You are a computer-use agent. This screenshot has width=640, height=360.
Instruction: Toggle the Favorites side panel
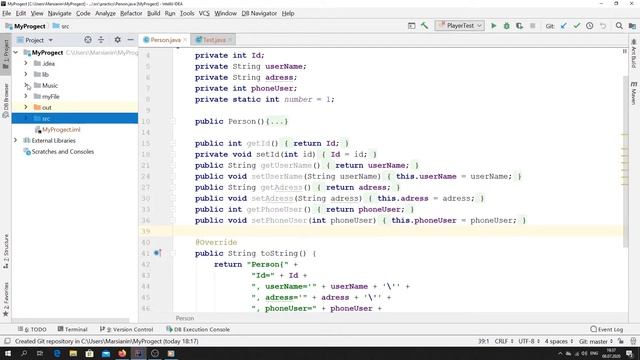pos(6,299)
